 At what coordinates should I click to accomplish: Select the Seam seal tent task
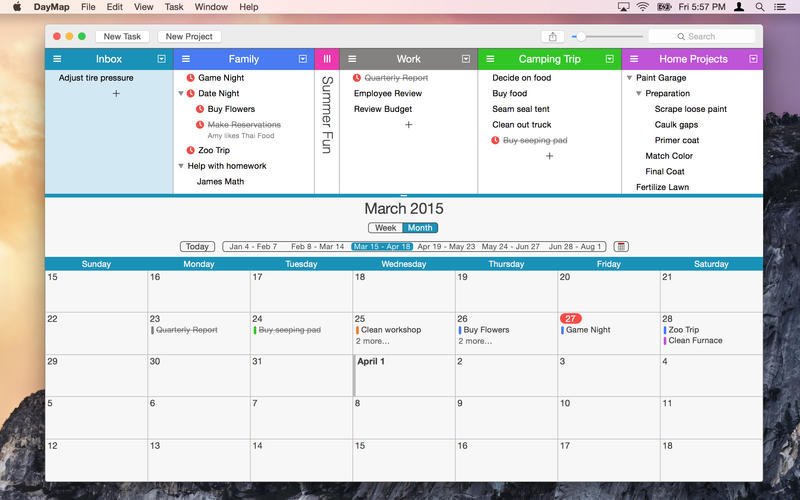[x=521, y=109]
